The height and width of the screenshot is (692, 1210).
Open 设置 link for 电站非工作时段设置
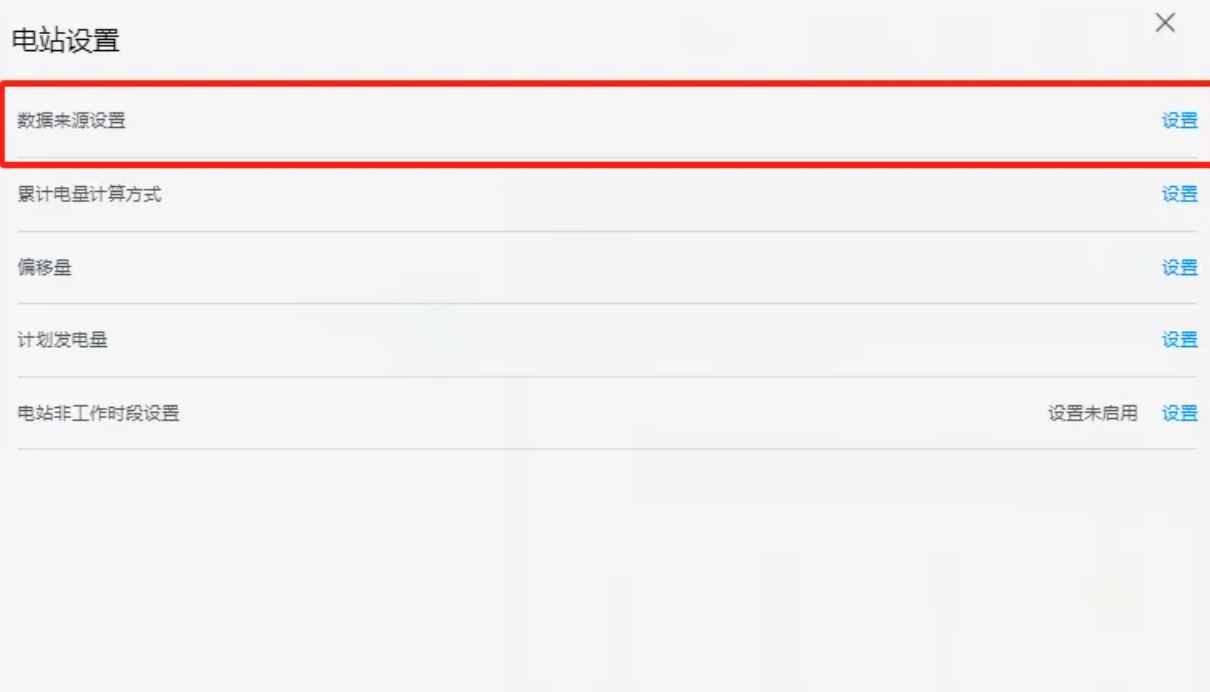pos(1179,413)
